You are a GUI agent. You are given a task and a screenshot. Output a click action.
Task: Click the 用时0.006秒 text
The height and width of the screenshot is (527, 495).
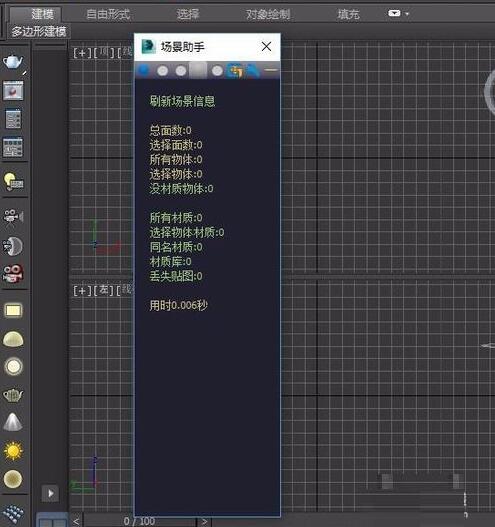178,305
